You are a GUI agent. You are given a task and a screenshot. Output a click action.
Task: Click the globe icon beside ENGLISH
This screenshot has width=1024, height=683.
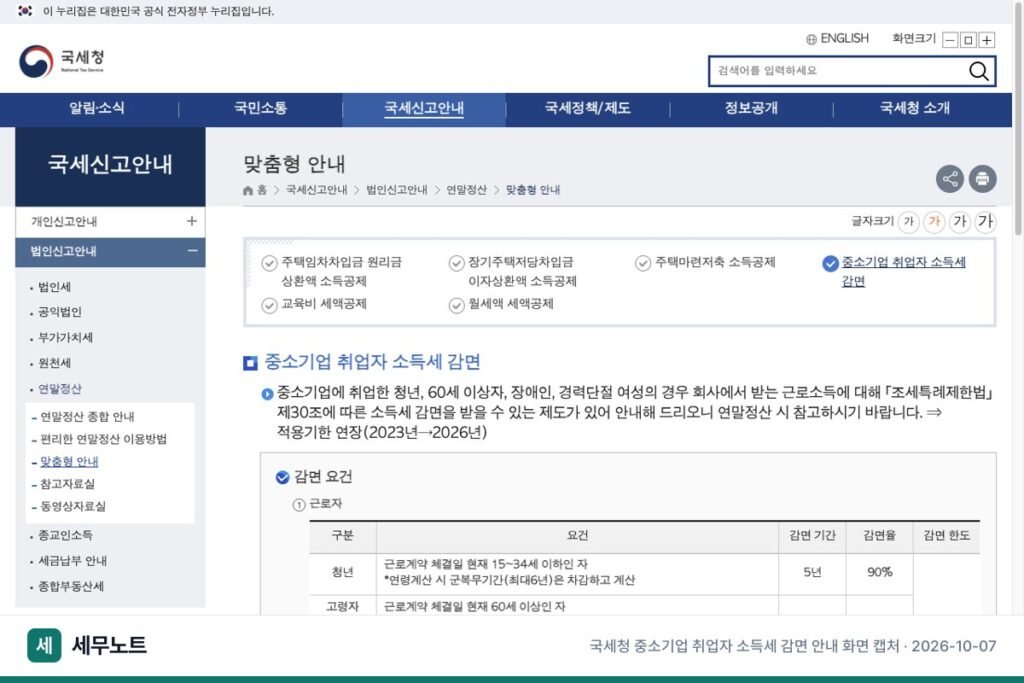(x=811, y=39)
